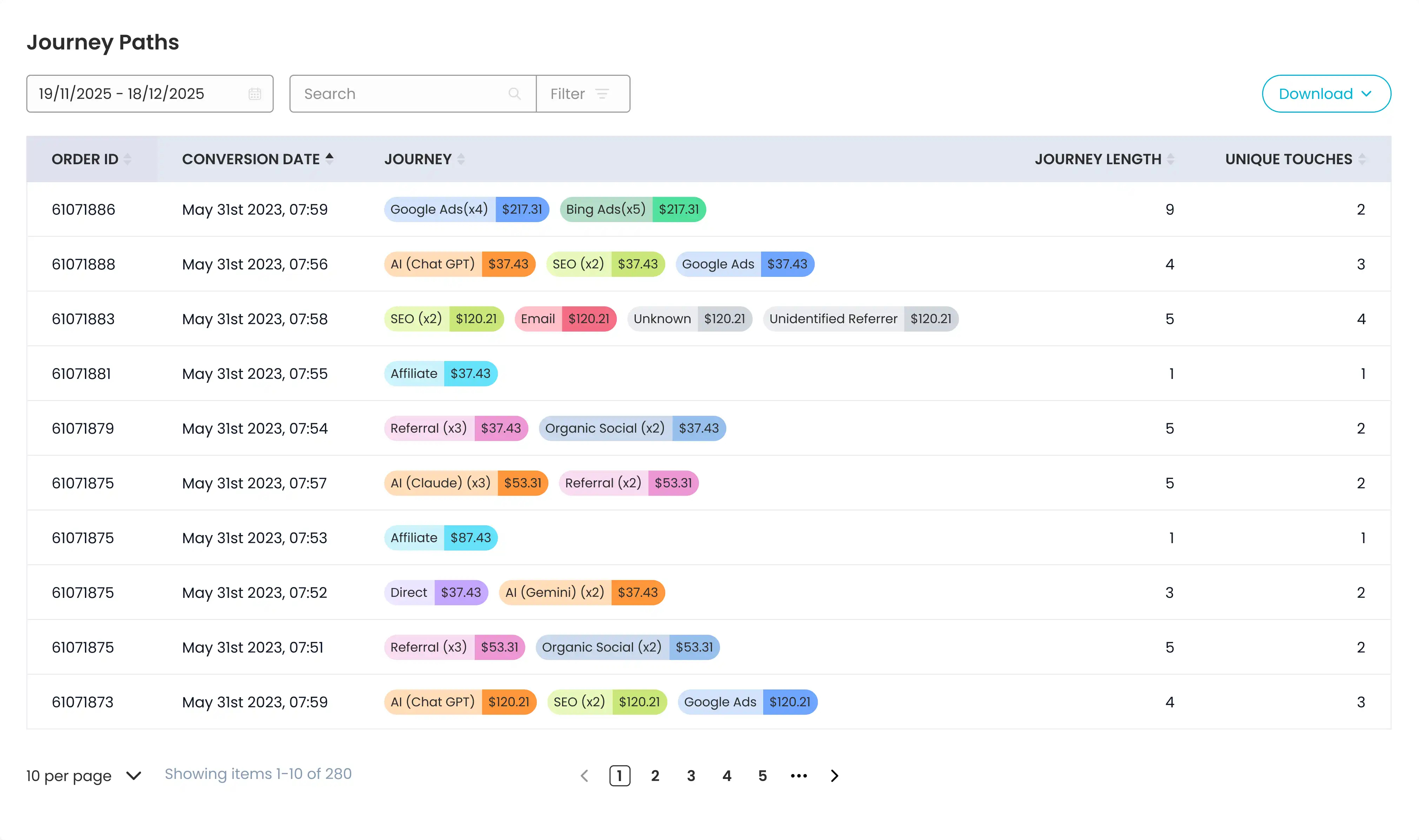Click 'Showing items 1-10 of 280' text
This screenshot has width=1419, height=840.
pyautogui.click(x=258, y=774)
